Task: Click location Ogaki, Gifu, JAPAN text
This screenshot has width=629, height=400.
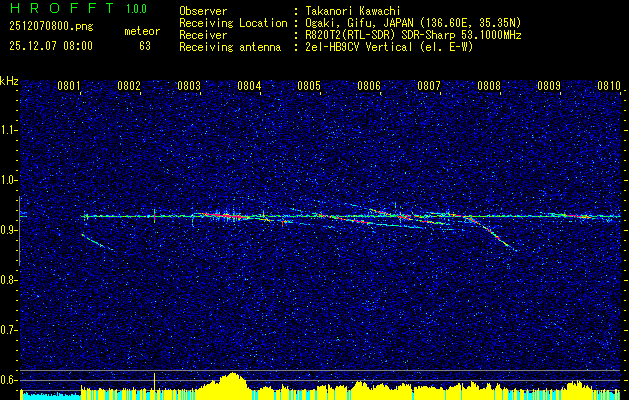Action: tap(412, 23)
